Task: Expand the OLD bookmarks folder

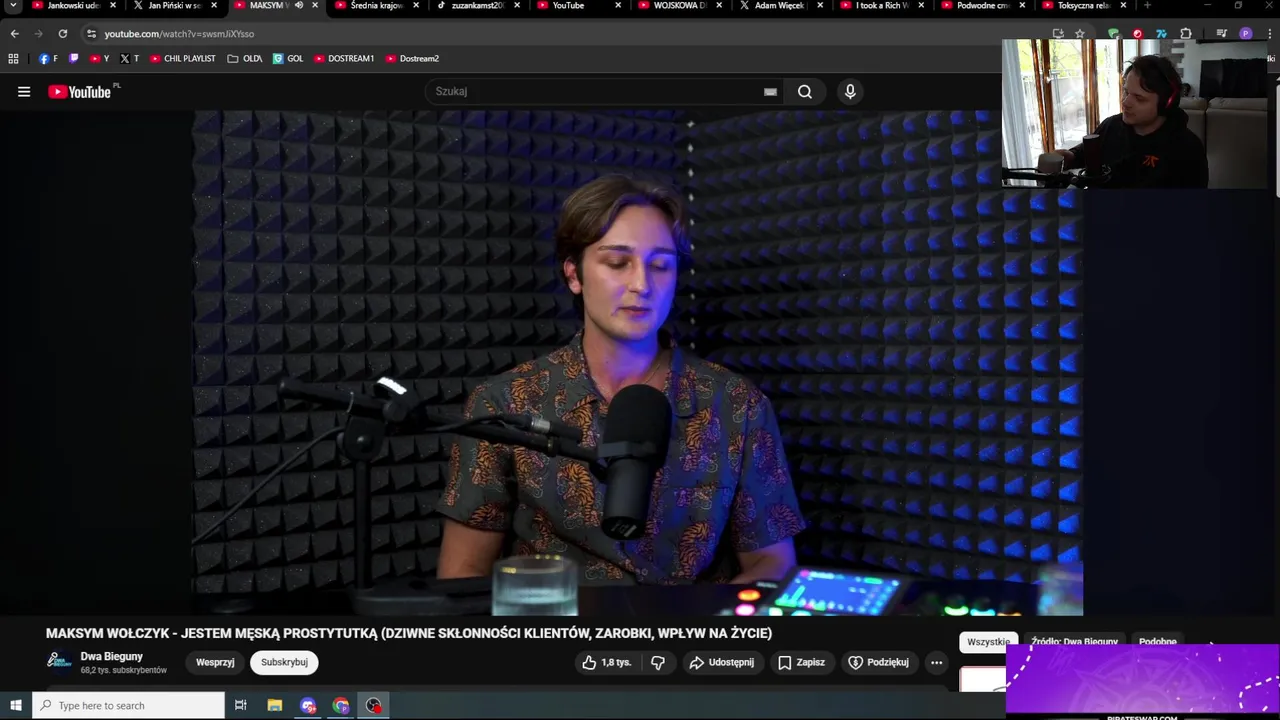Action: click(245, 59)
